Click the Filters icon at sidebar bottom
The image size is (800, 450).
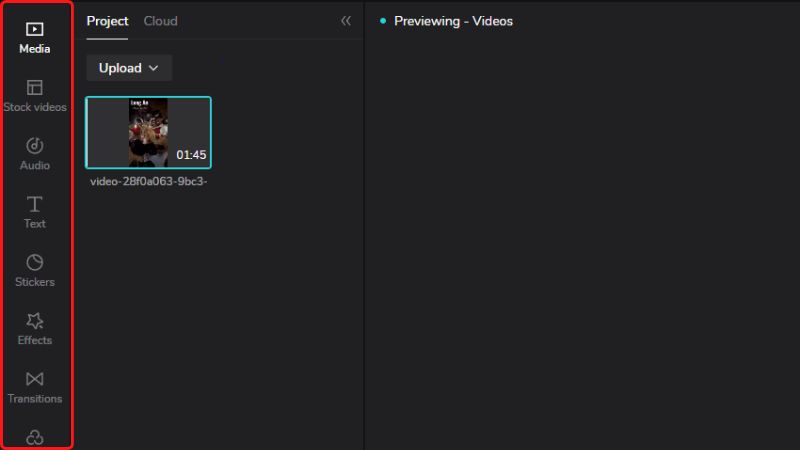click(x=35, y=437)
